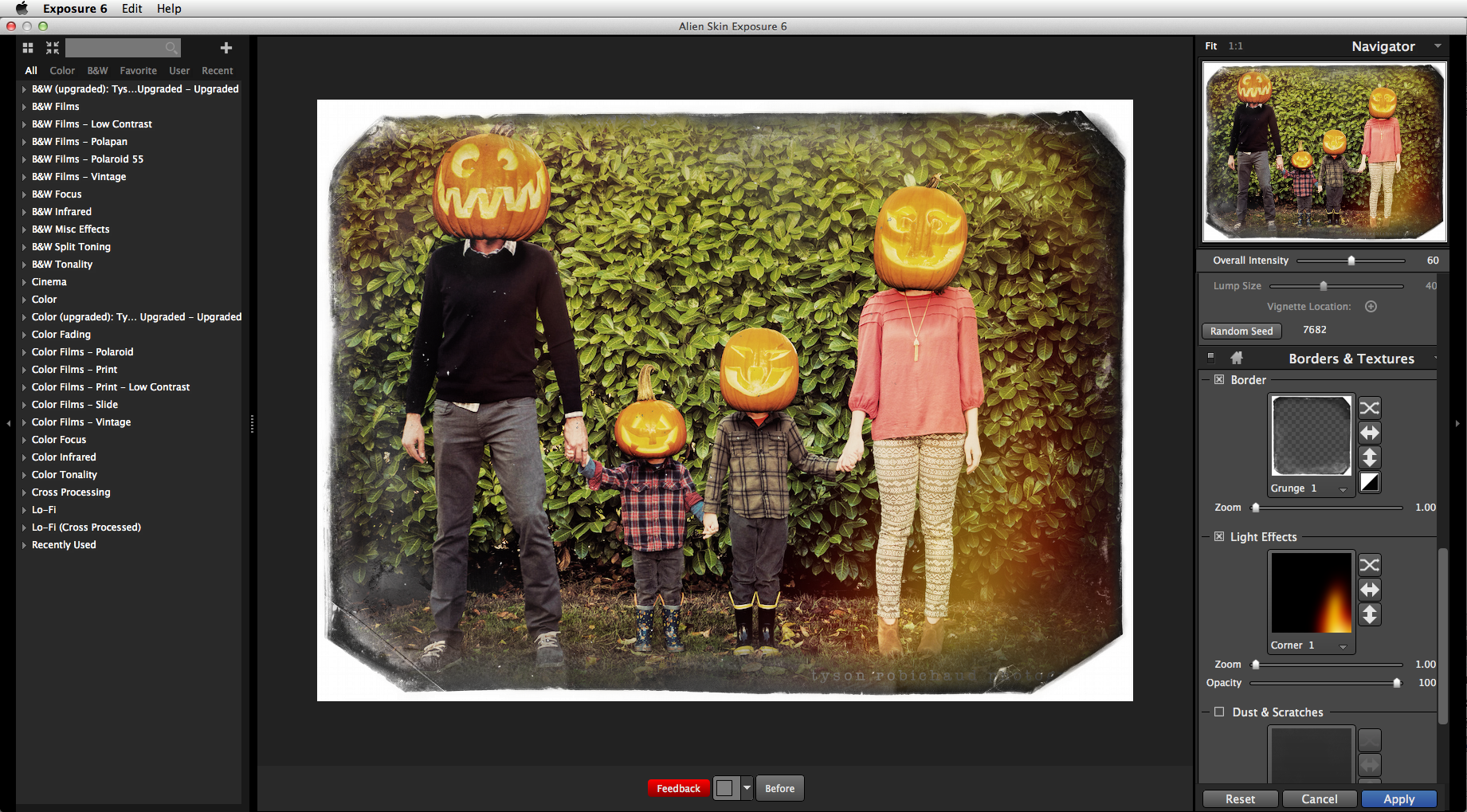The width and height of the screenshot is (1467, 812).
Task: Turn off Light Effects checkbox
Action: (1219, 537)
